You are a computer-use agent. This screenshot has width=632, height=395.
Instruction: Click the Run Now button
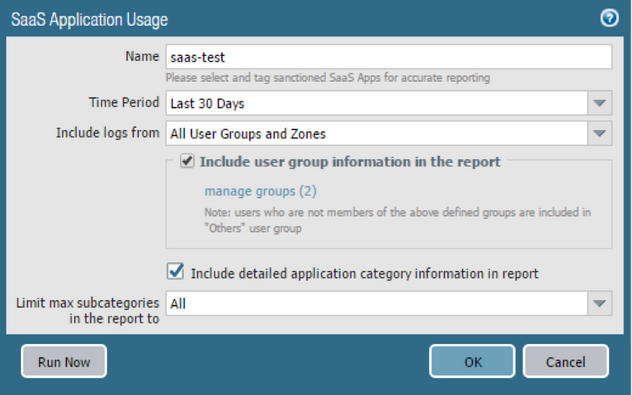pos(64,361)
